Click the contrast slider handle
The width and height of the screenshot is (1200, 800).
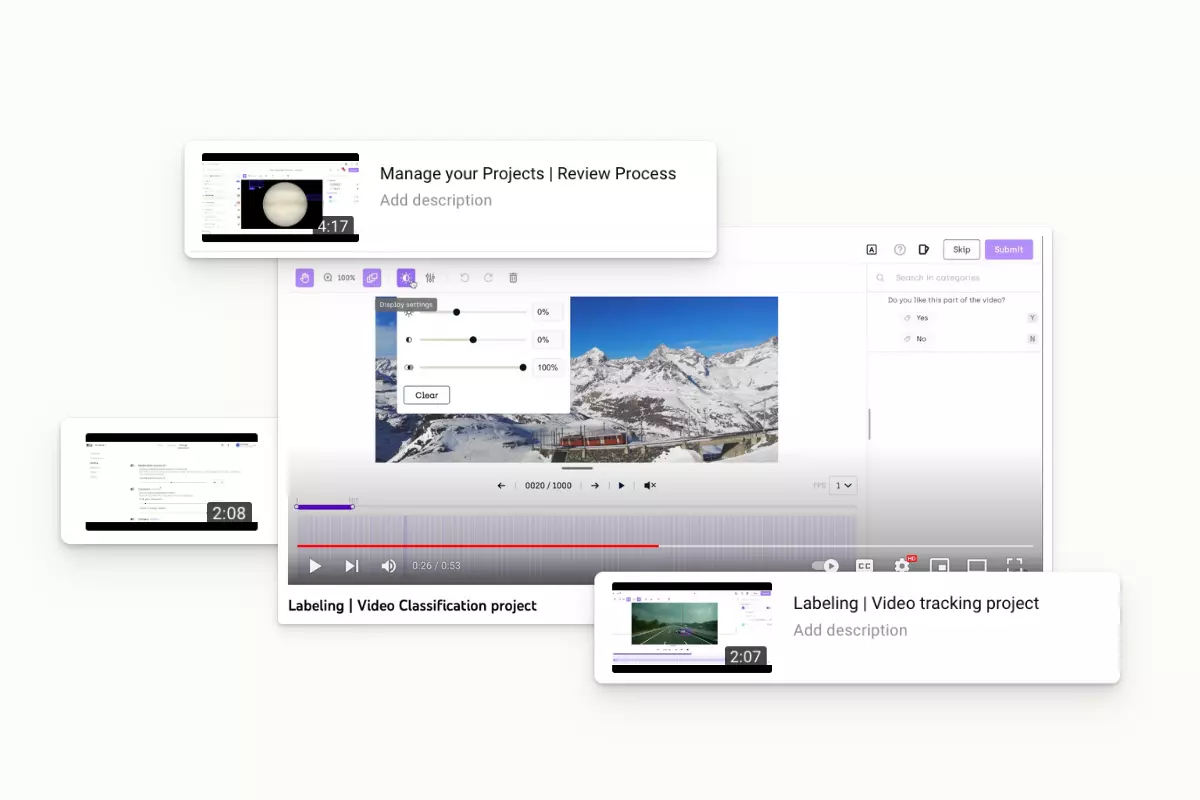[x=473, y=340]
